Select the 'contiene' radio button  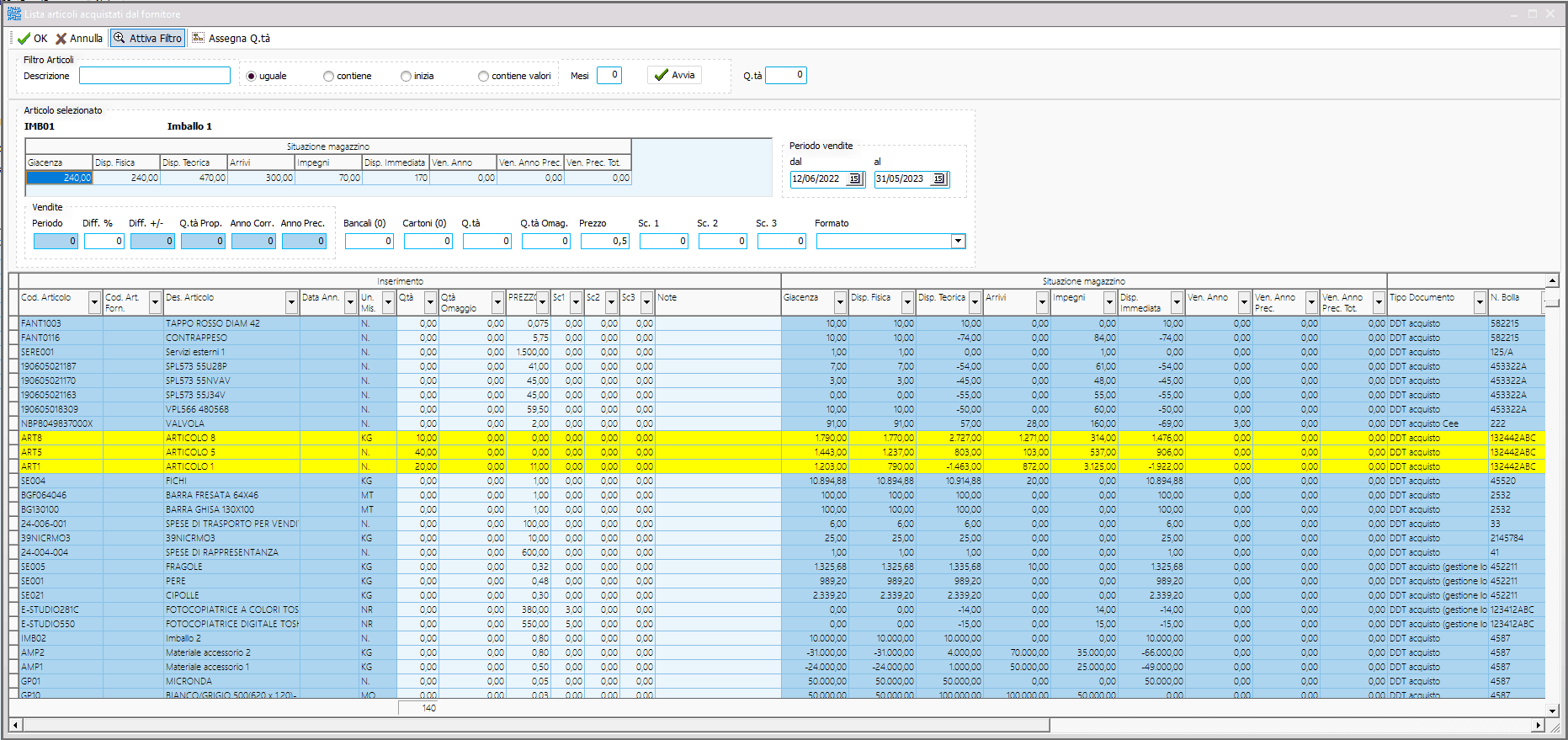pos(328,76)
